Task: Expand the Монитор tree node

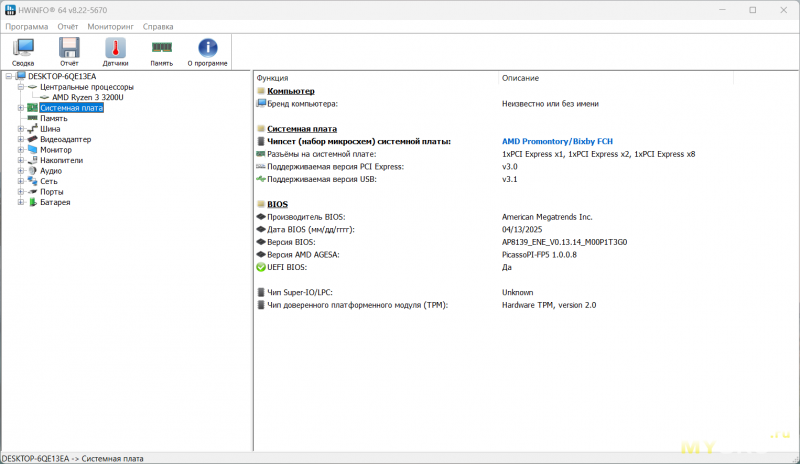Action: (20, 150)
